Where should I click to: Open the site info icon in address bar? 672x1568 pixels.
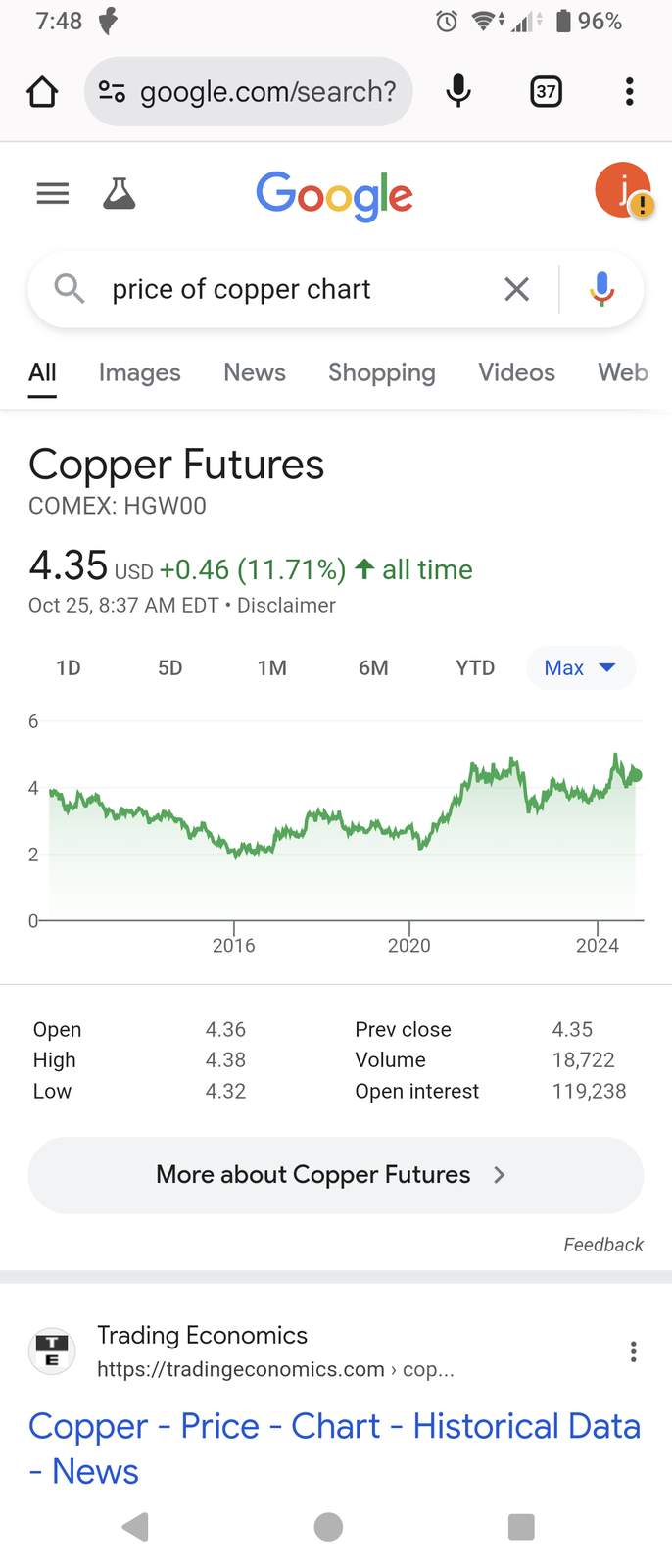[x=112, y=92]
